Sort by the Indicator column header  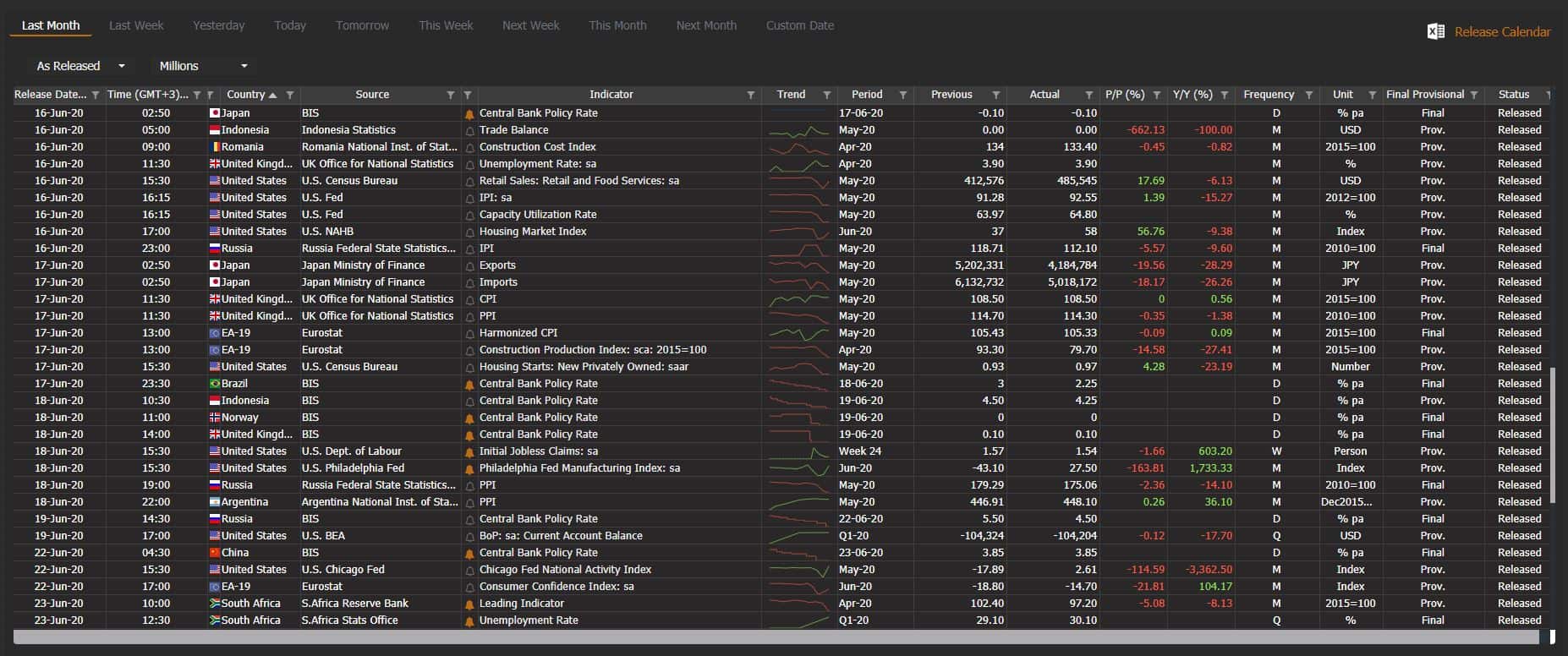tap(611, 95)
